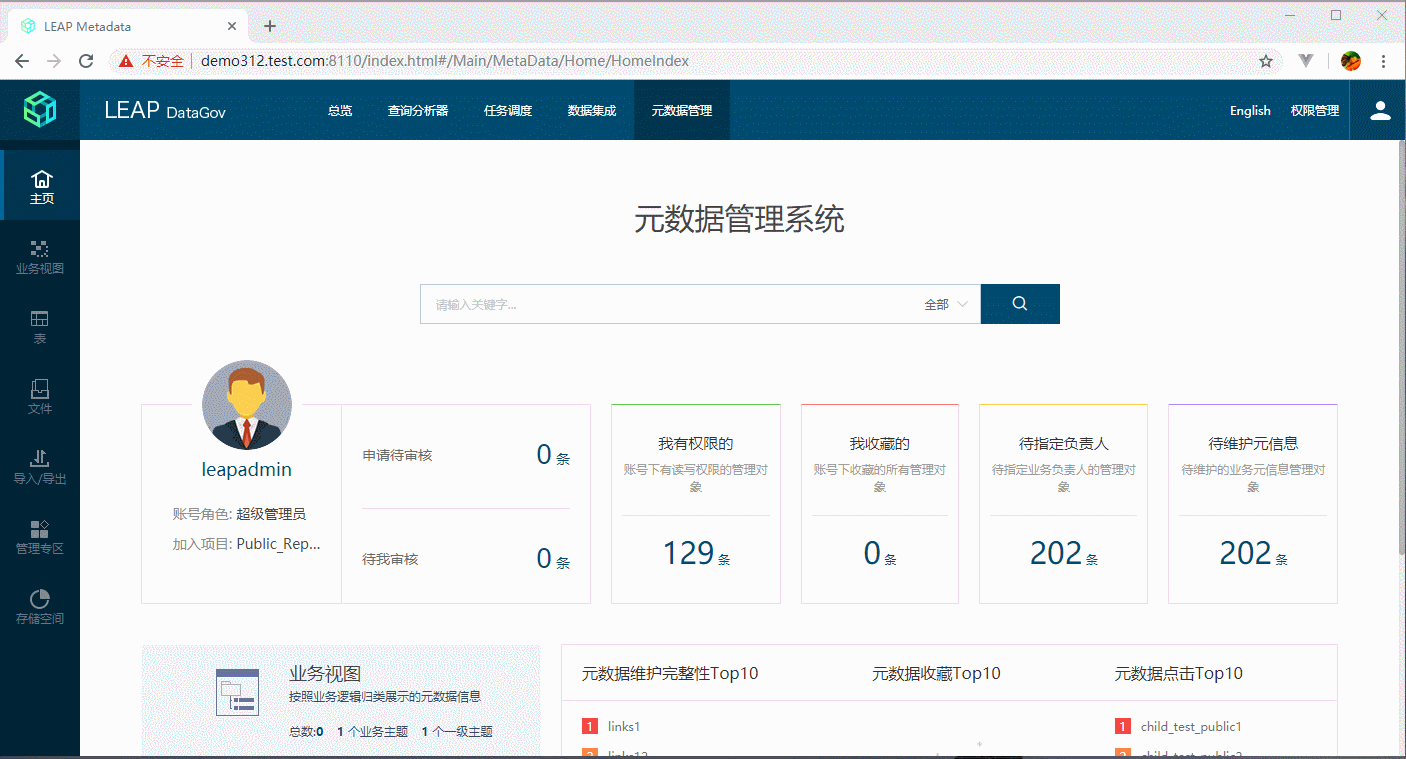Click the gray V extension icon
The width and height of the screenshot is (1406, 759).
tap(1306, 61)
